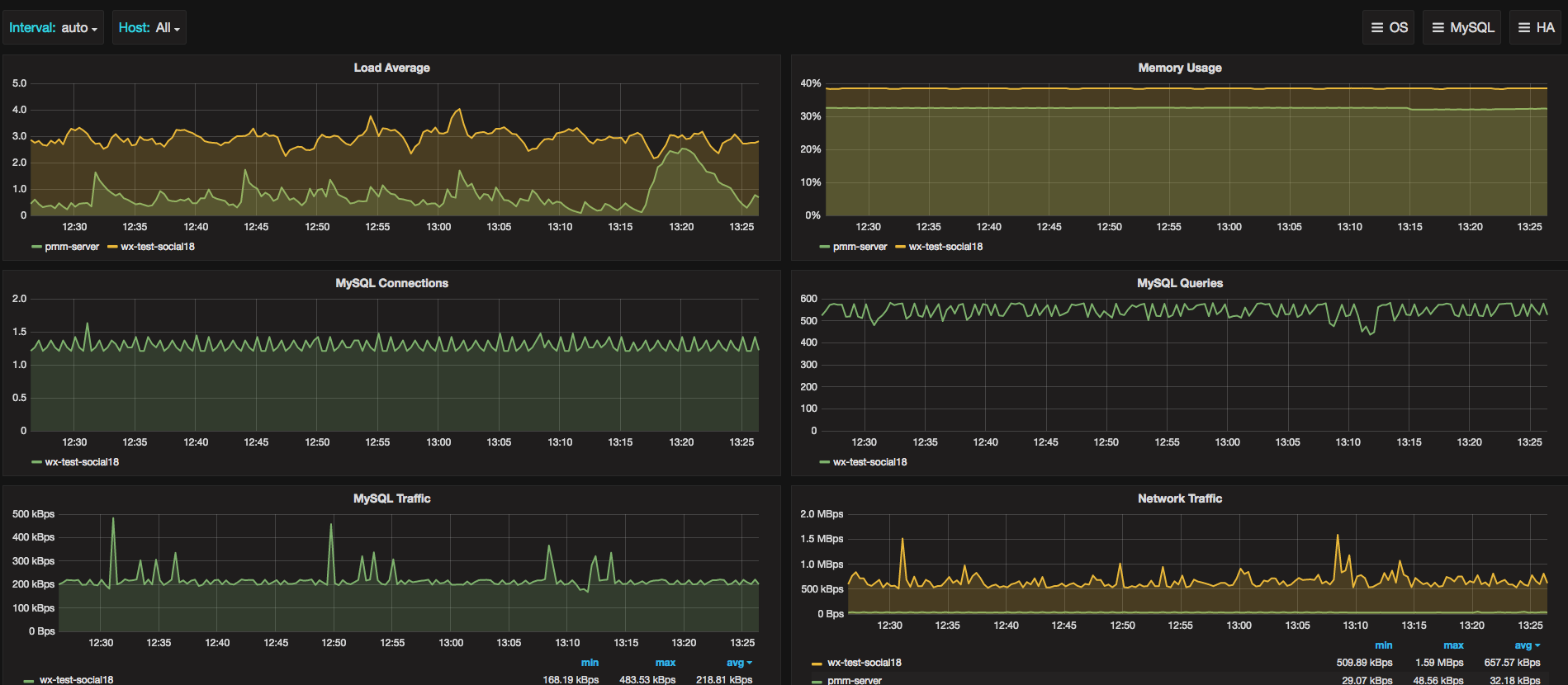The height and width of the screenshot is (685, 1568).
Task: Click the hamburger icon beside OS
Action: click(x=1377, y=27)
